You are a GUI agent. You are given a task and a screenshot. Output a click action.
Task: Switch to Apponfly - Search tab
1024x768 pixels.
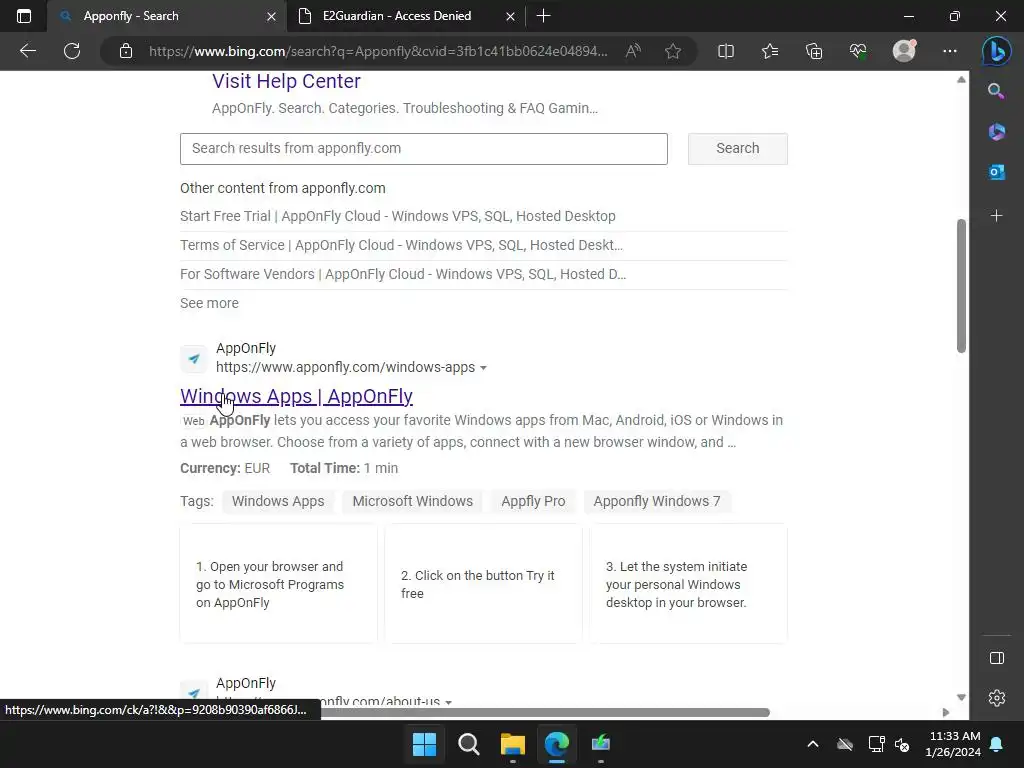(x=167, y=16)
